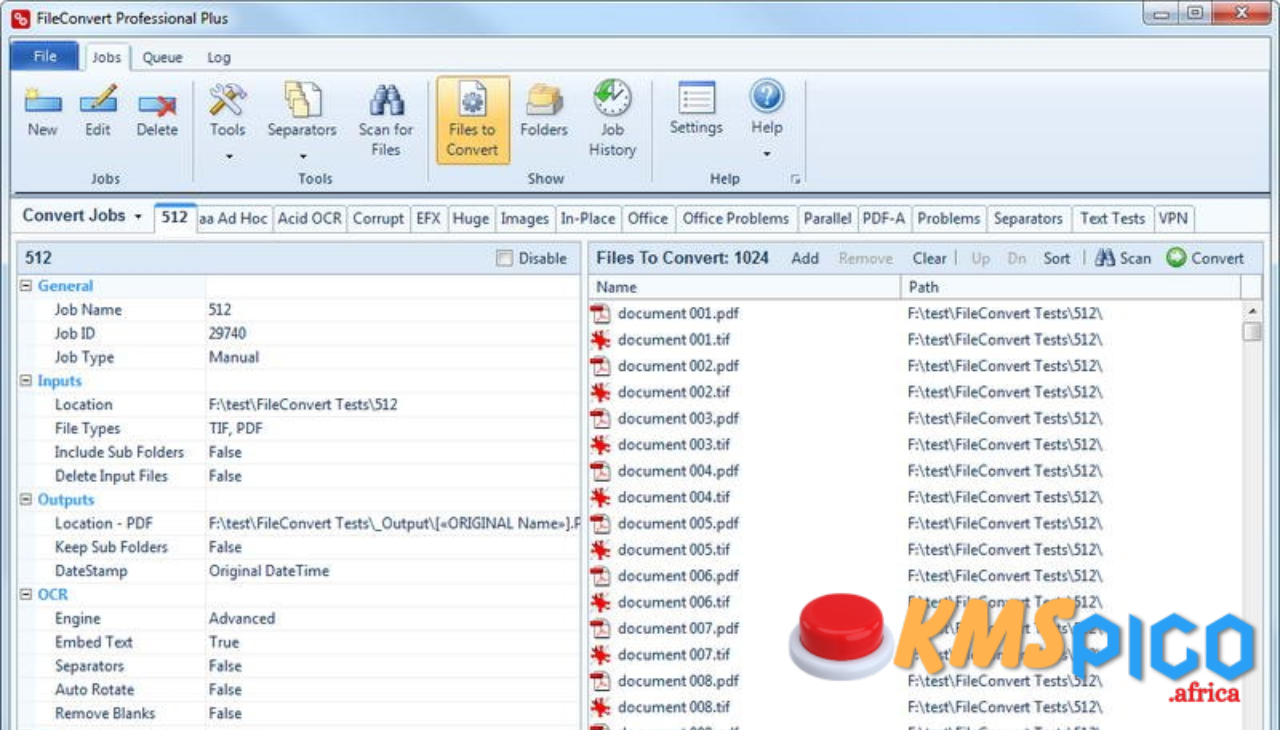The image size is (1280, 730).
Task: Click the green Convert button
Action: (1205, 258)
